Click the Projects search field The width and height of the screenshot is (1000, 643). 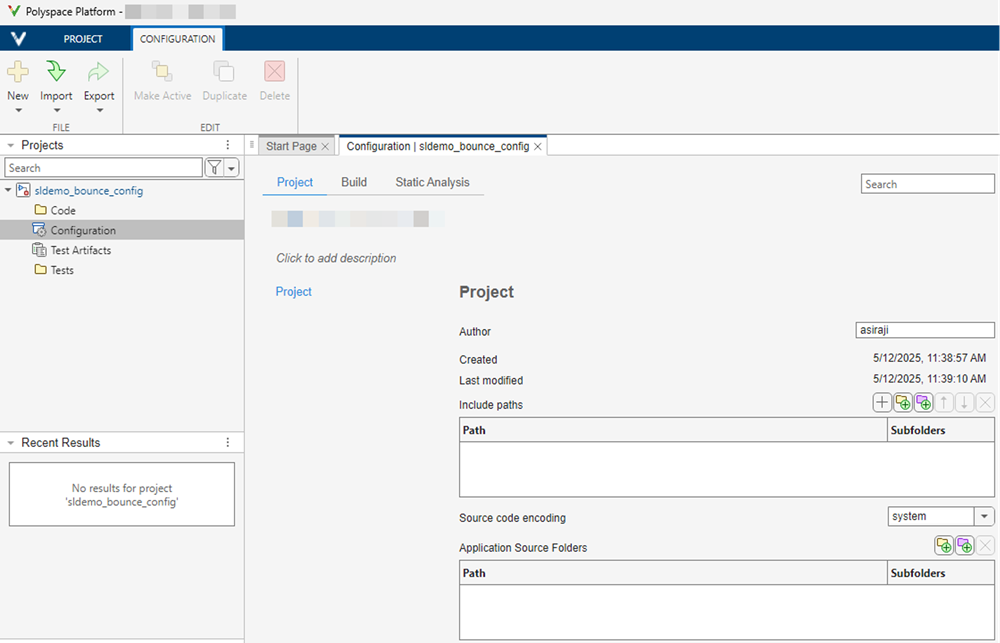tap(103, 168)
